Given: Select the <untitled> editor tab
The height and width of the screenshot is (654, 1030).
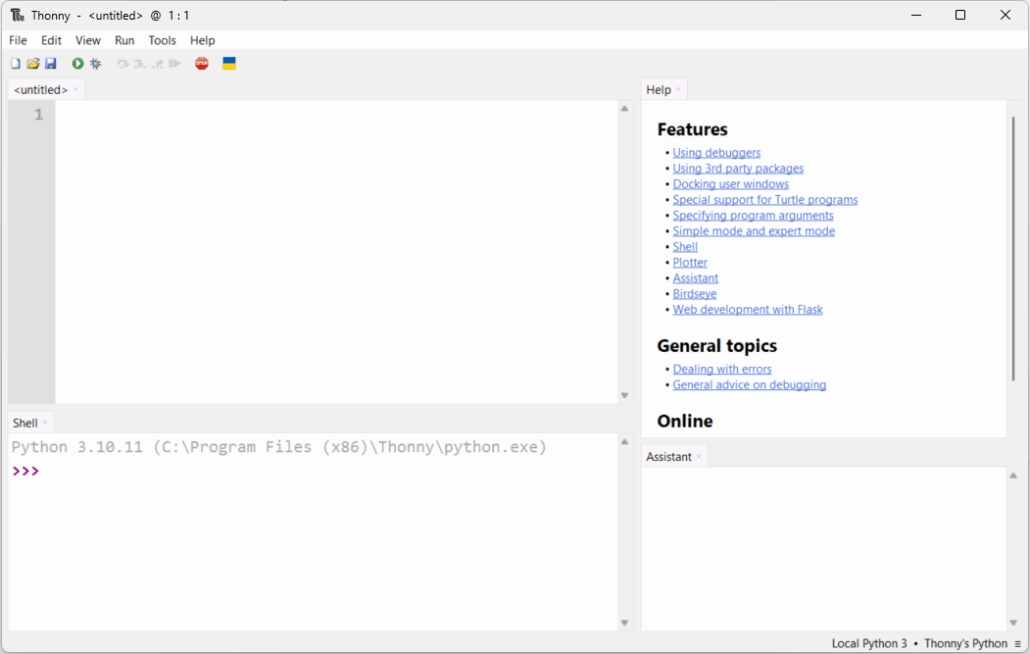Looking at the screenshot, I should [41, 90].
